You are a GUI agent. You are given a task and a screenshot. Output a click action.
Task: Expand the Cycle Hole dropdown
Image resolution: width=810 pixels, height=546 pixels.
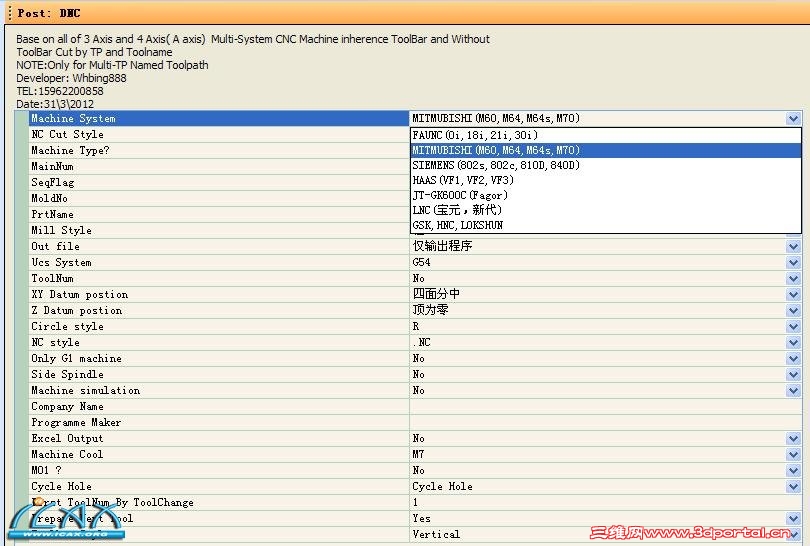(793, 487)
